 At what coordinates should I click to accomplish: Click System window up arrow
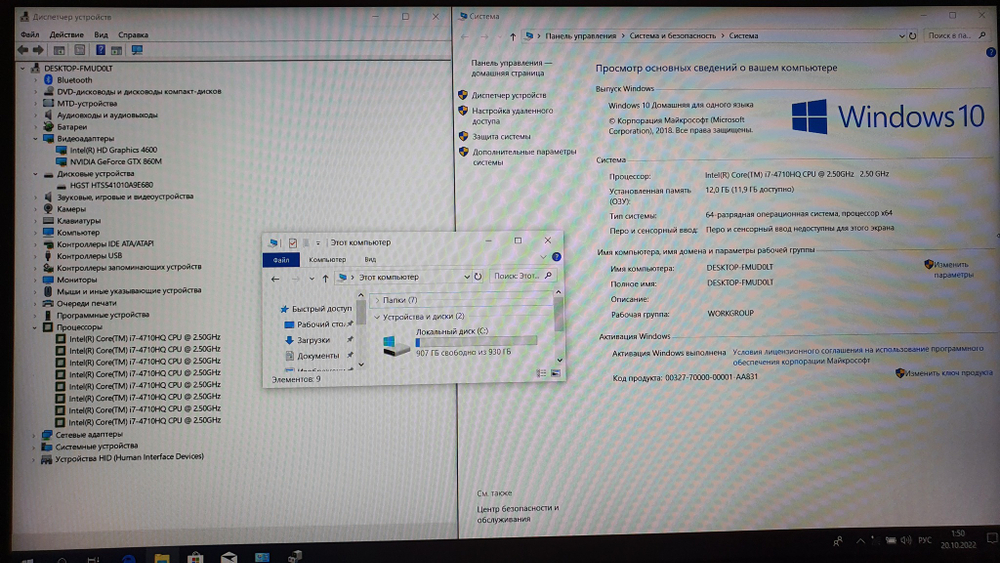click(513, 37)
